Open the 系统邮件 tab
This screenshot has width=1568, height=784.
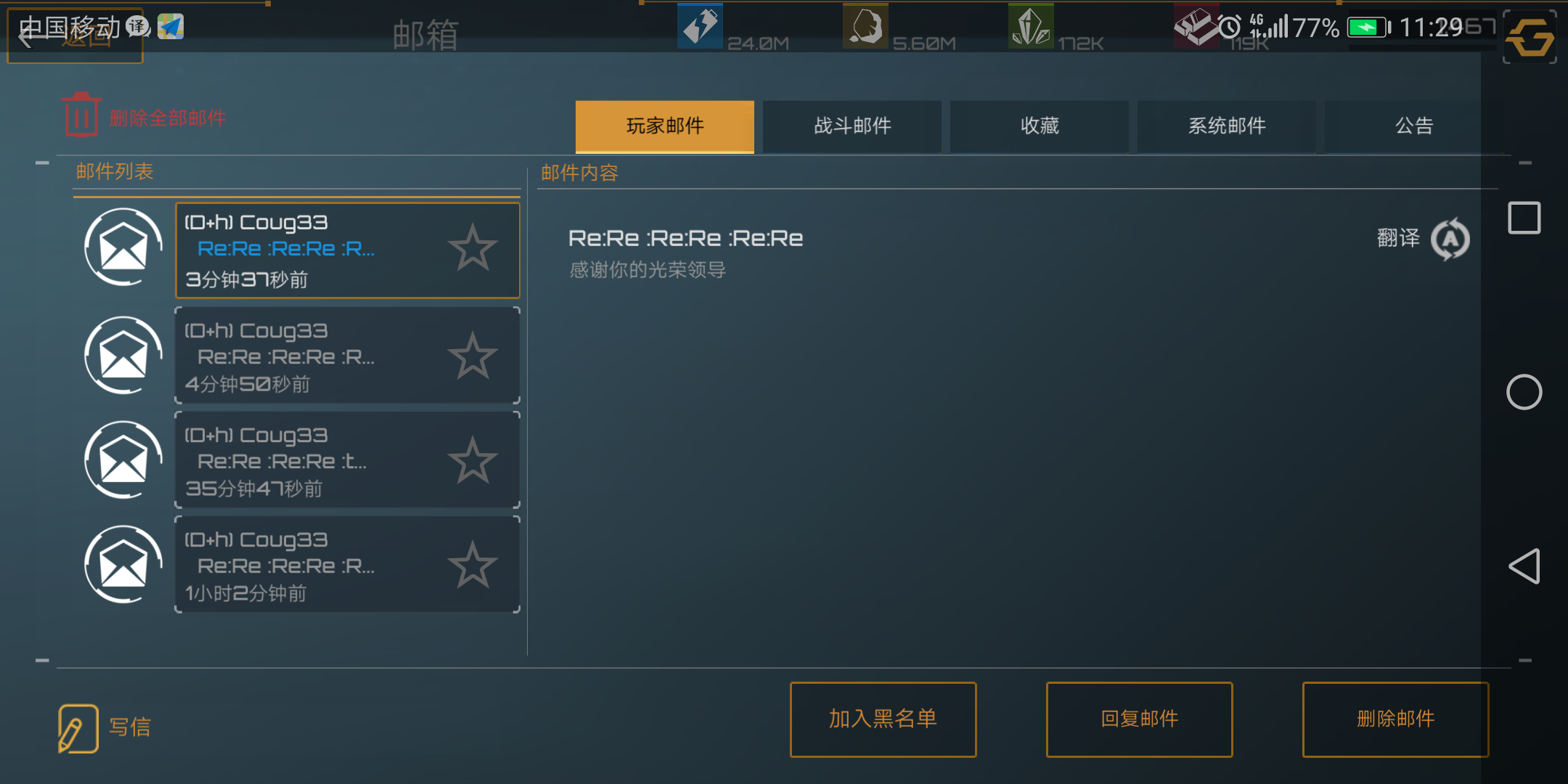coord(1227,126)
